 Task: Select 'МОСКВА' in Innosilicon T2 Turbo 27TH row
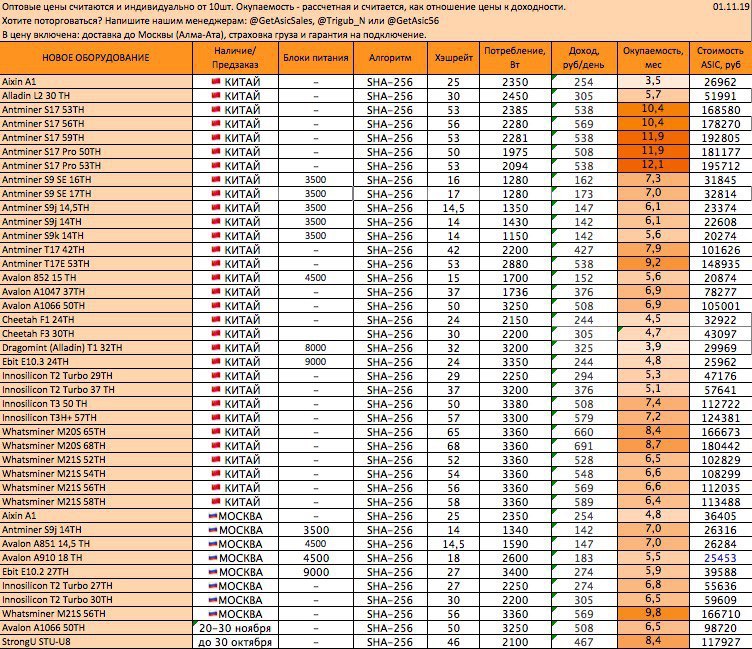tap(240, 586)
